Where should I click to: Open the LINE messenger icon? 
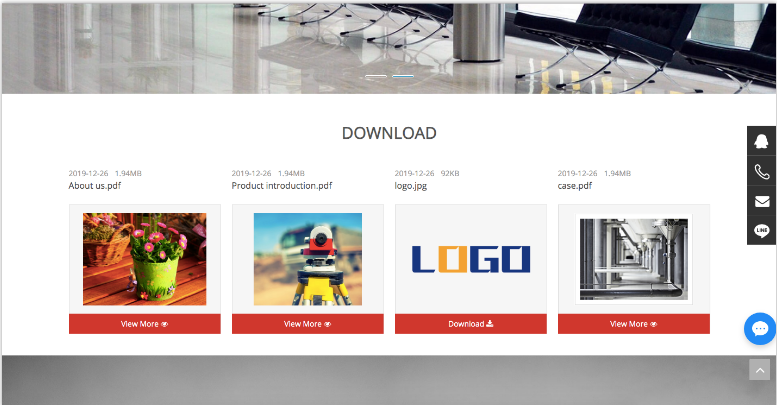click(x=761, y=230)
